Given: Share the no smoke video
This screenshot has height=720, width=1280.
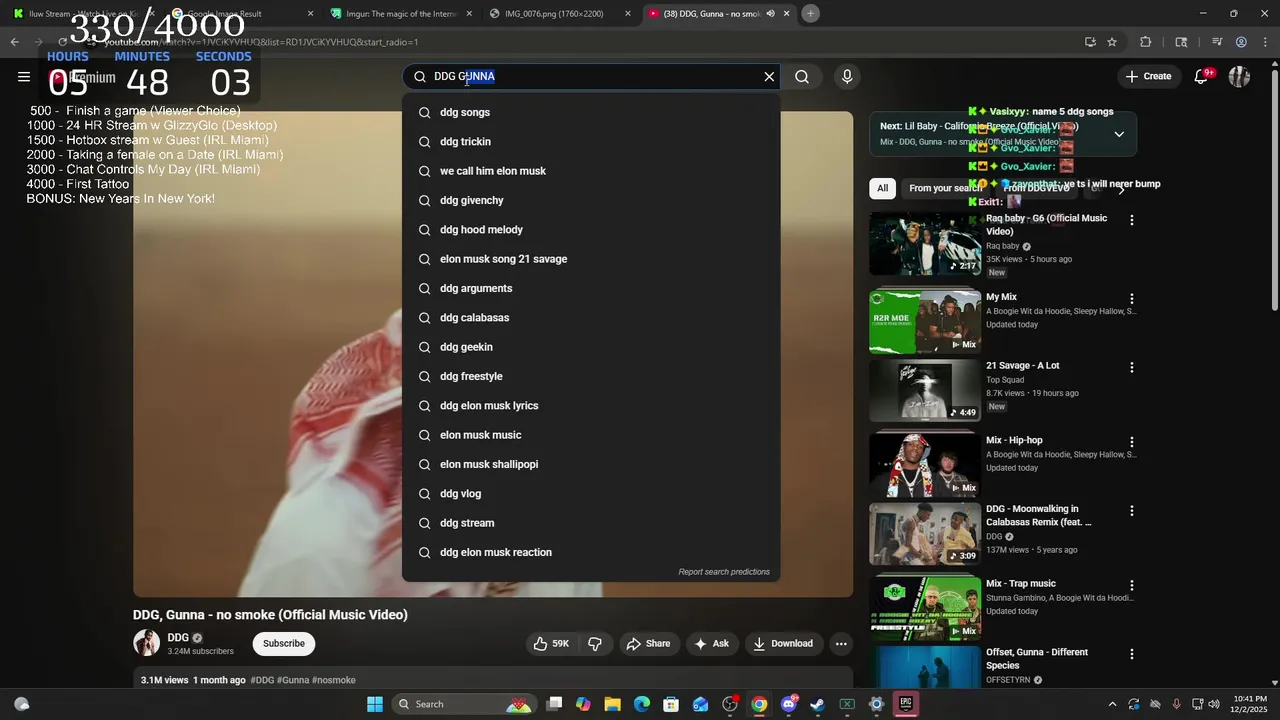Looking at the screenshot, I should click(648, 643).
